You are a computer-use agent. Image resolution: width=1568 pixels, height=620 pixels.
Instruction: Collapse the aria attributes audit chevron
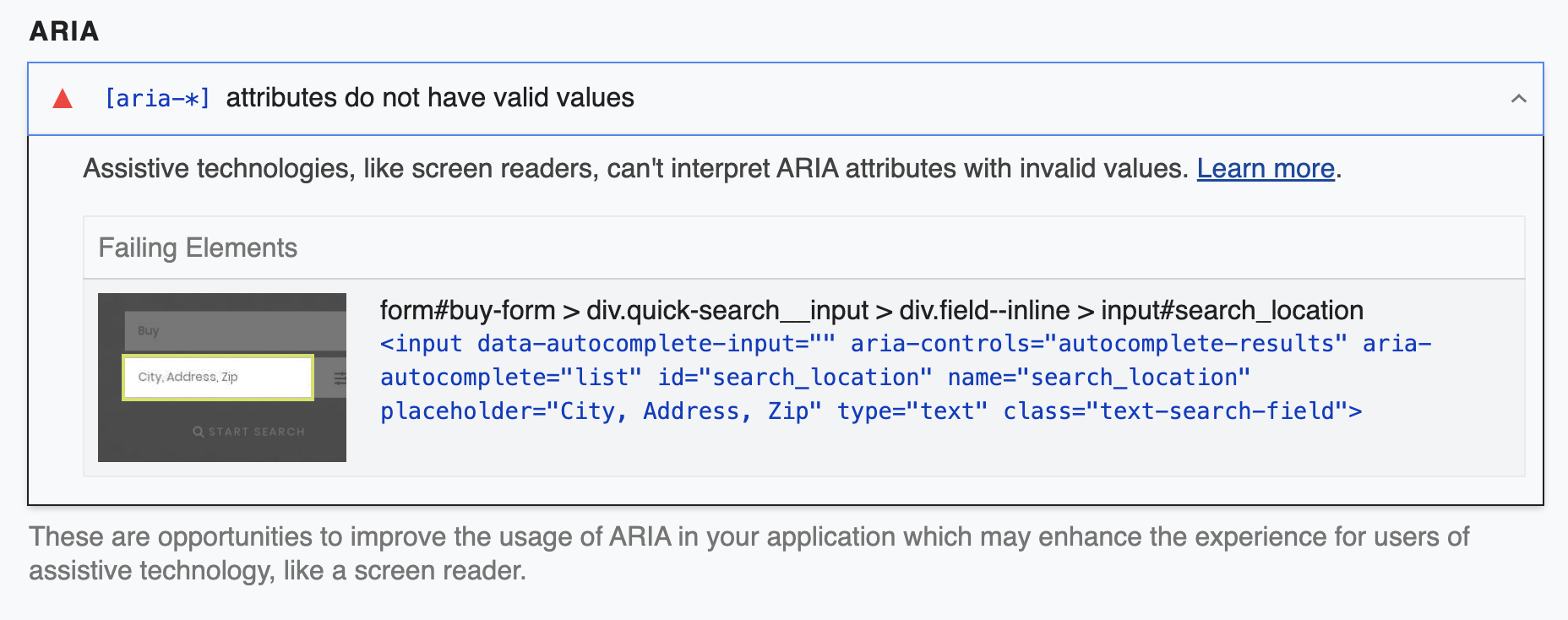(x=1518, y=99)
